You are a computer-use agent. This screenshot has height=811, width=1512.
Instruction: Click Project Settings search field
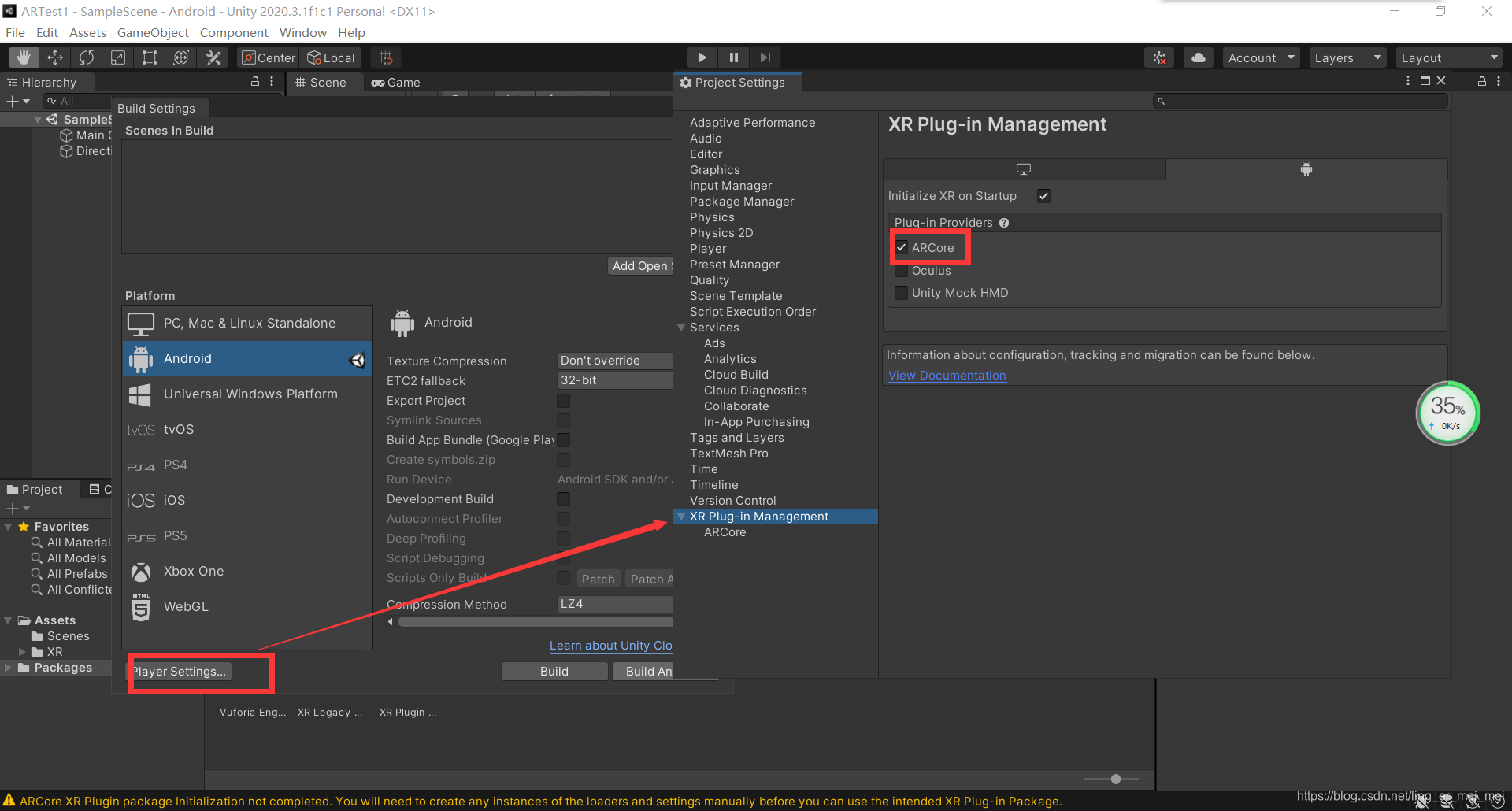[1300, 101]
